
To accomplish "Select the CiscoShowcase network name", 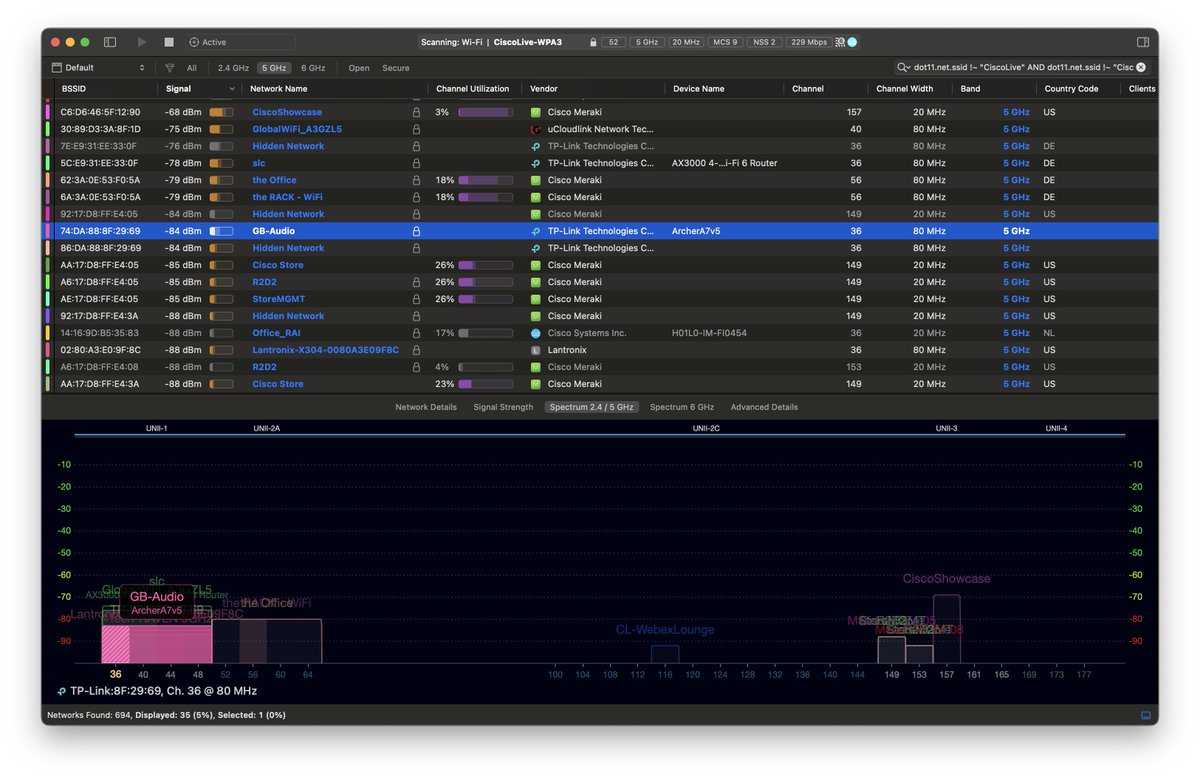I will pyautogui.click(x=287, y=112).
